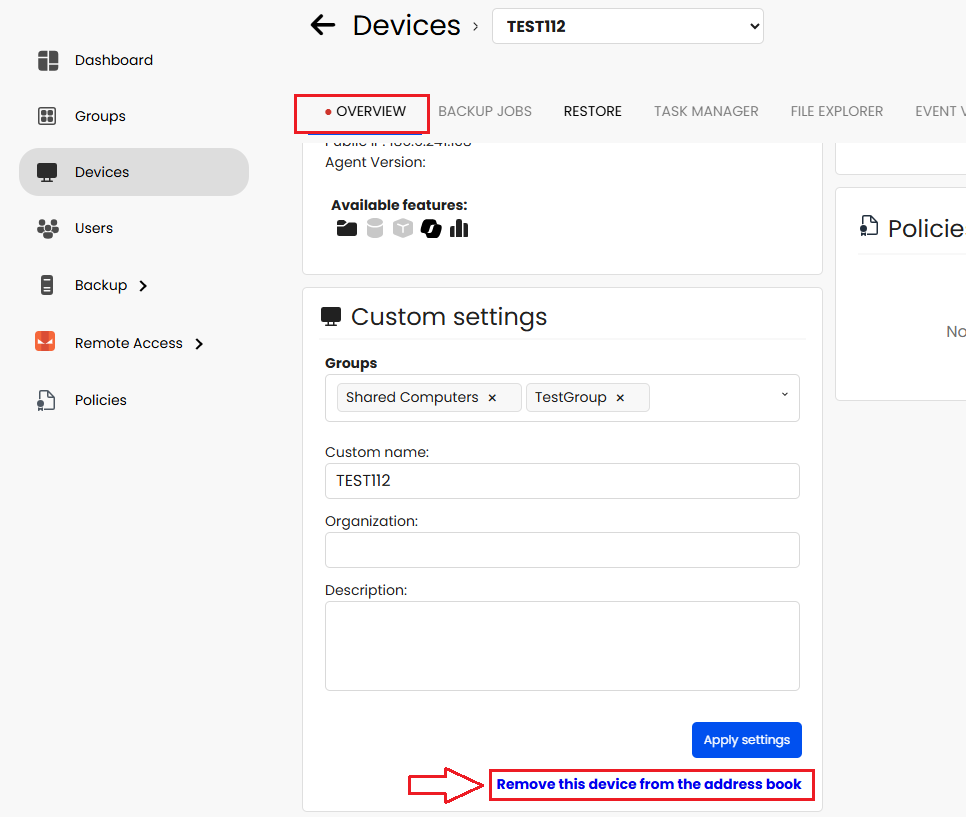
Task: Expand the Backup submenu
Action: click(x=143, y=286)
